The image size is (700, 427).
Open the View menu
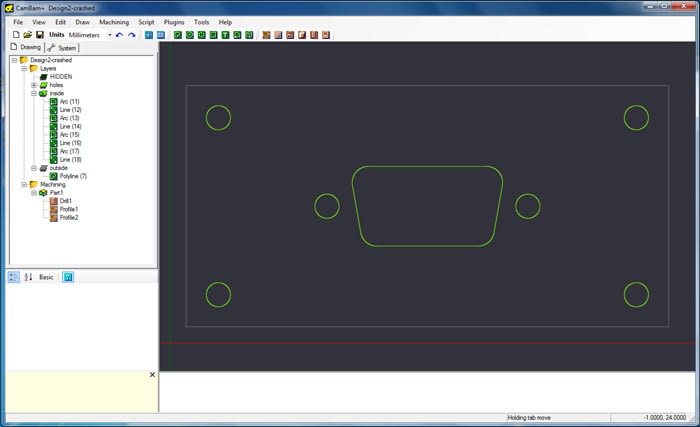39,22
